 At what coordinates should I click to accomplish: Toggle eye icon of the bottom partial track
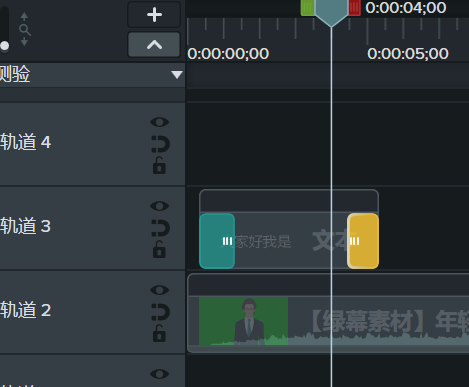pyautogui.click(x=160, y=374)
